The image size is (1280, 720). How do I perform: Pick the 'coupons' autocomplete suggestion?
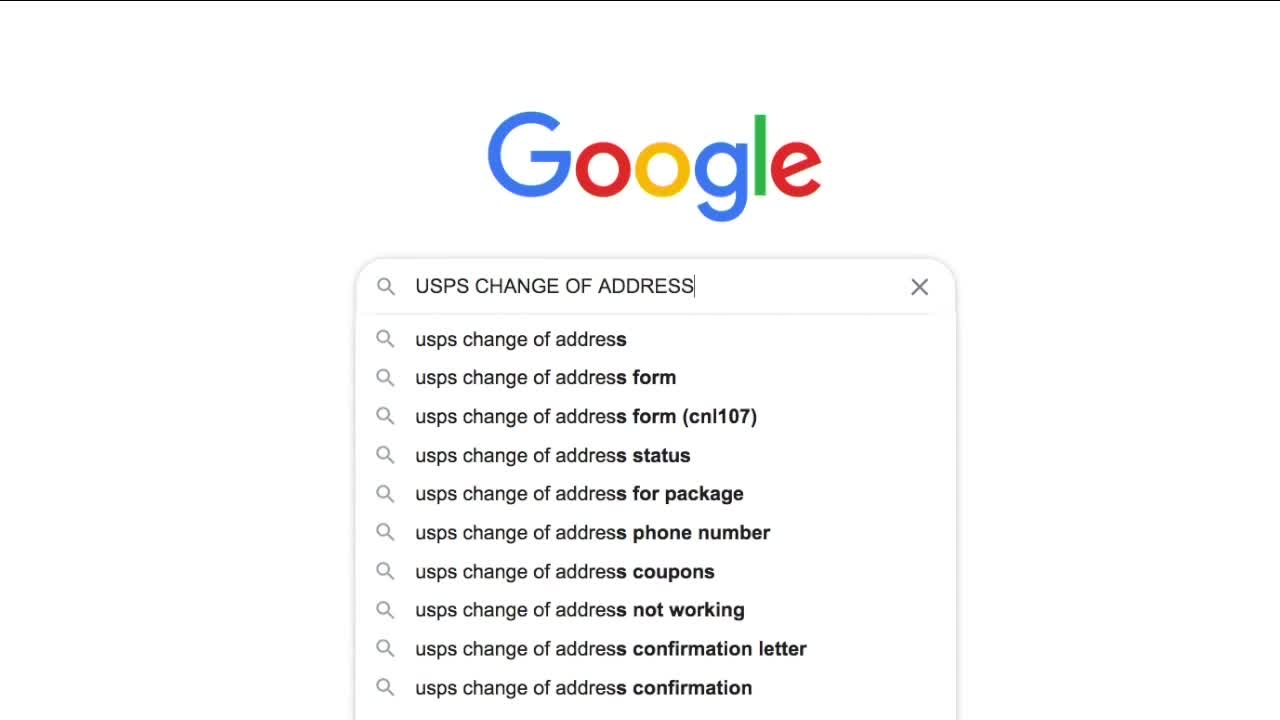point(565,572)
